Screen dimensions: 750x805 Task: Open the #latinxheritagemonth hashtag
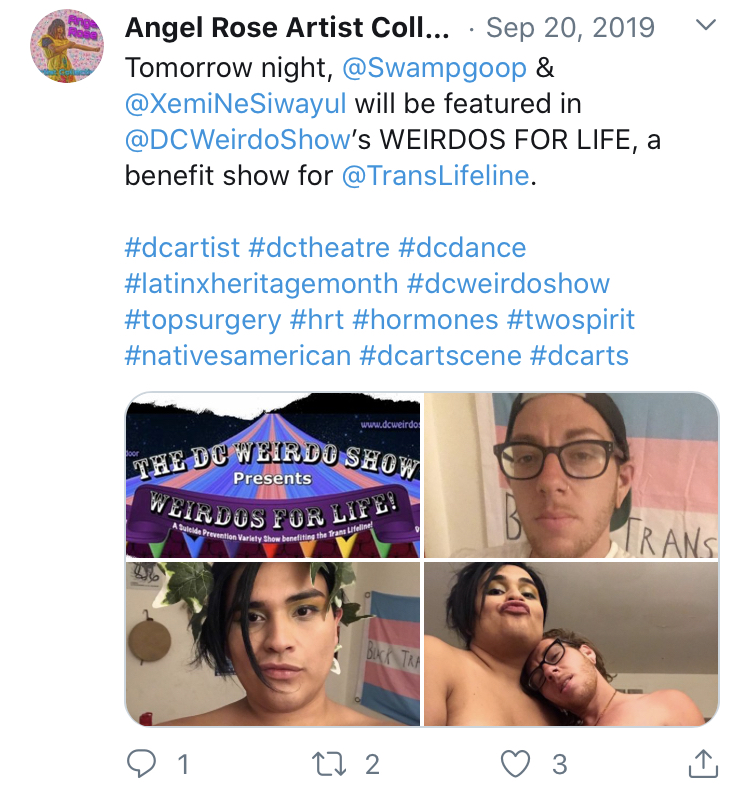261,283
